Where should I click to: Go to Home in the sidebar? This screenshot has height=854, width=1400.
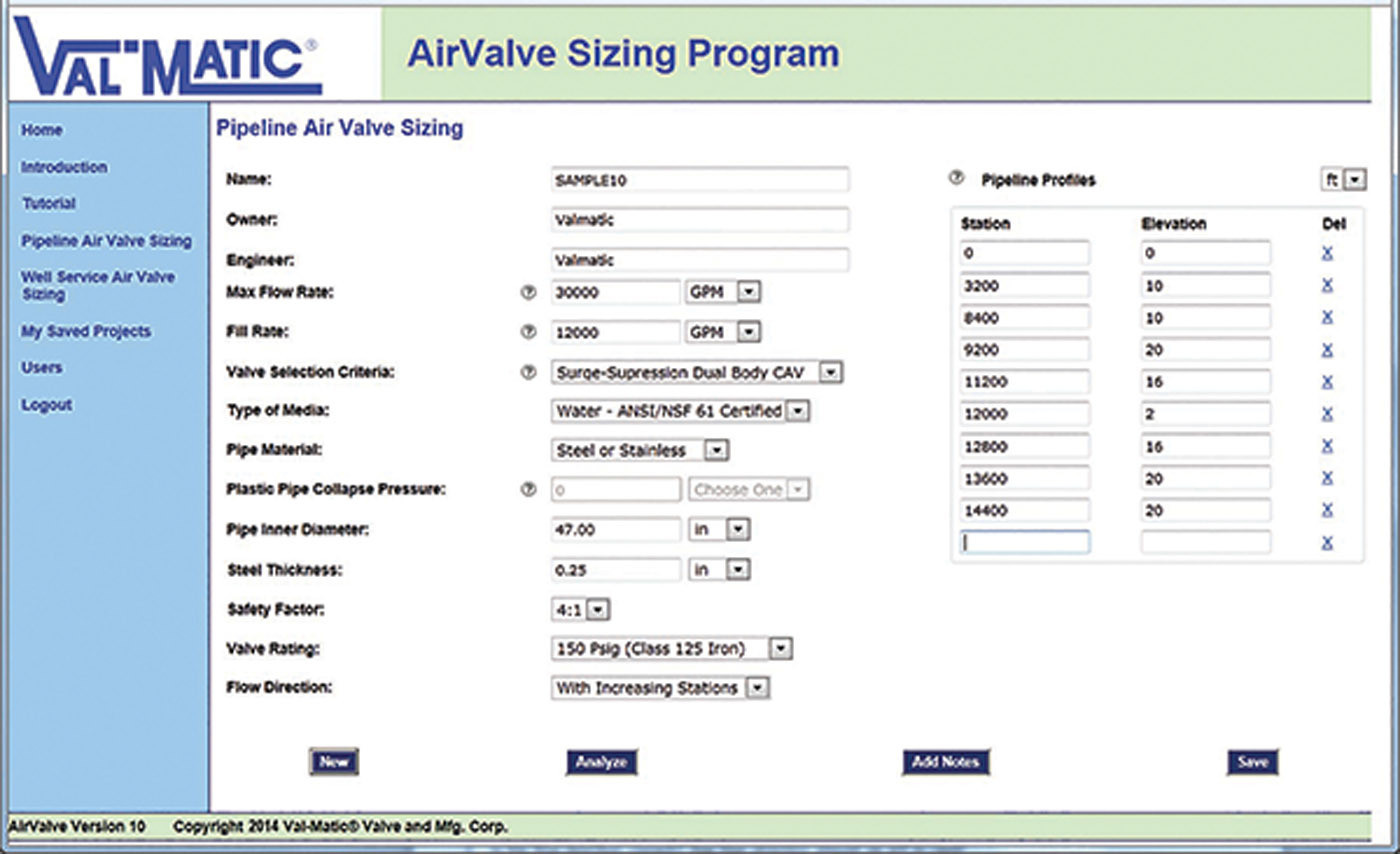point(42,130)
